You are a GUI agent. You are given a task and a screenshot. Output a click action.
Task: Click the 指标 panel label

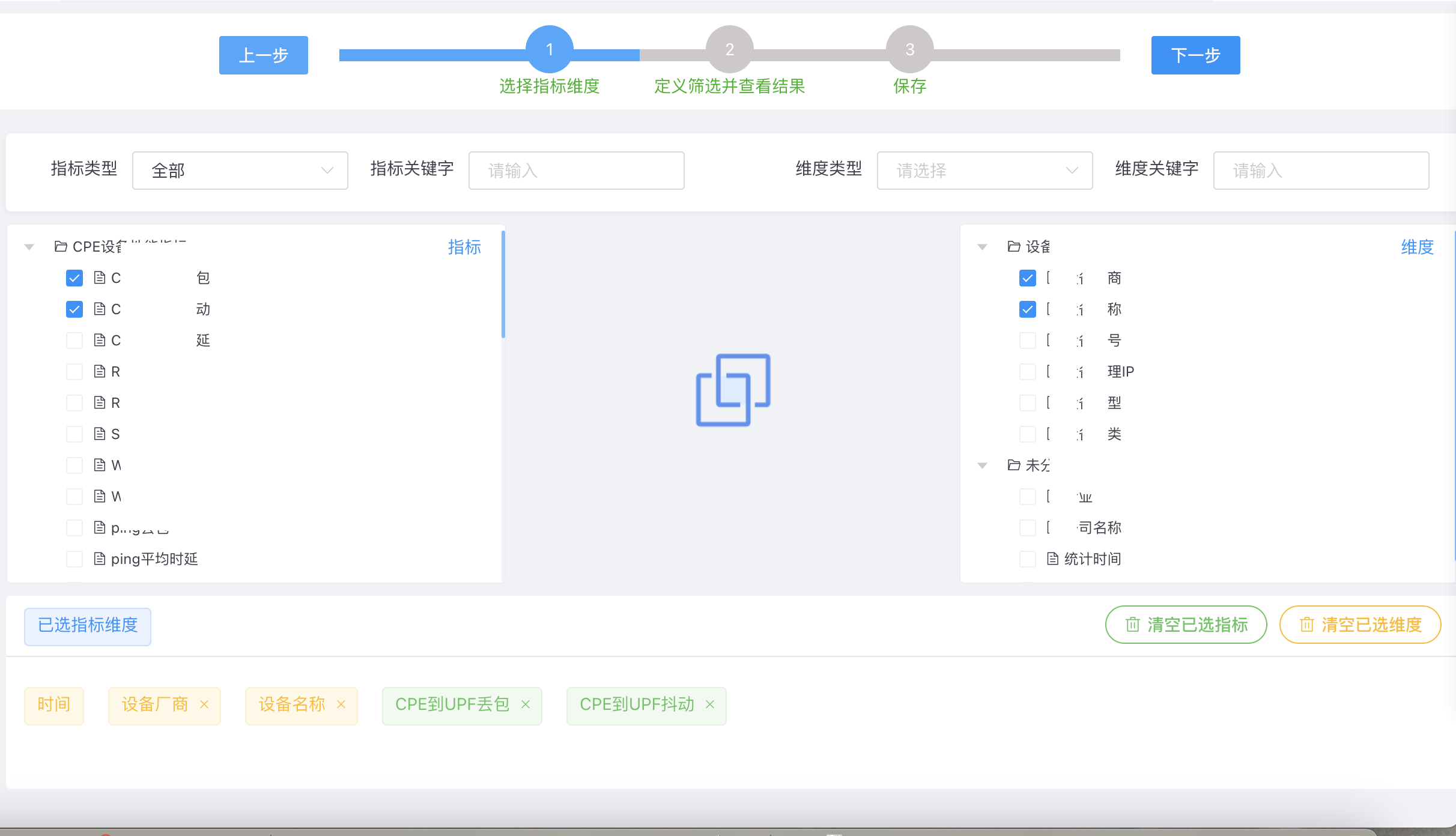pos(464,247)
